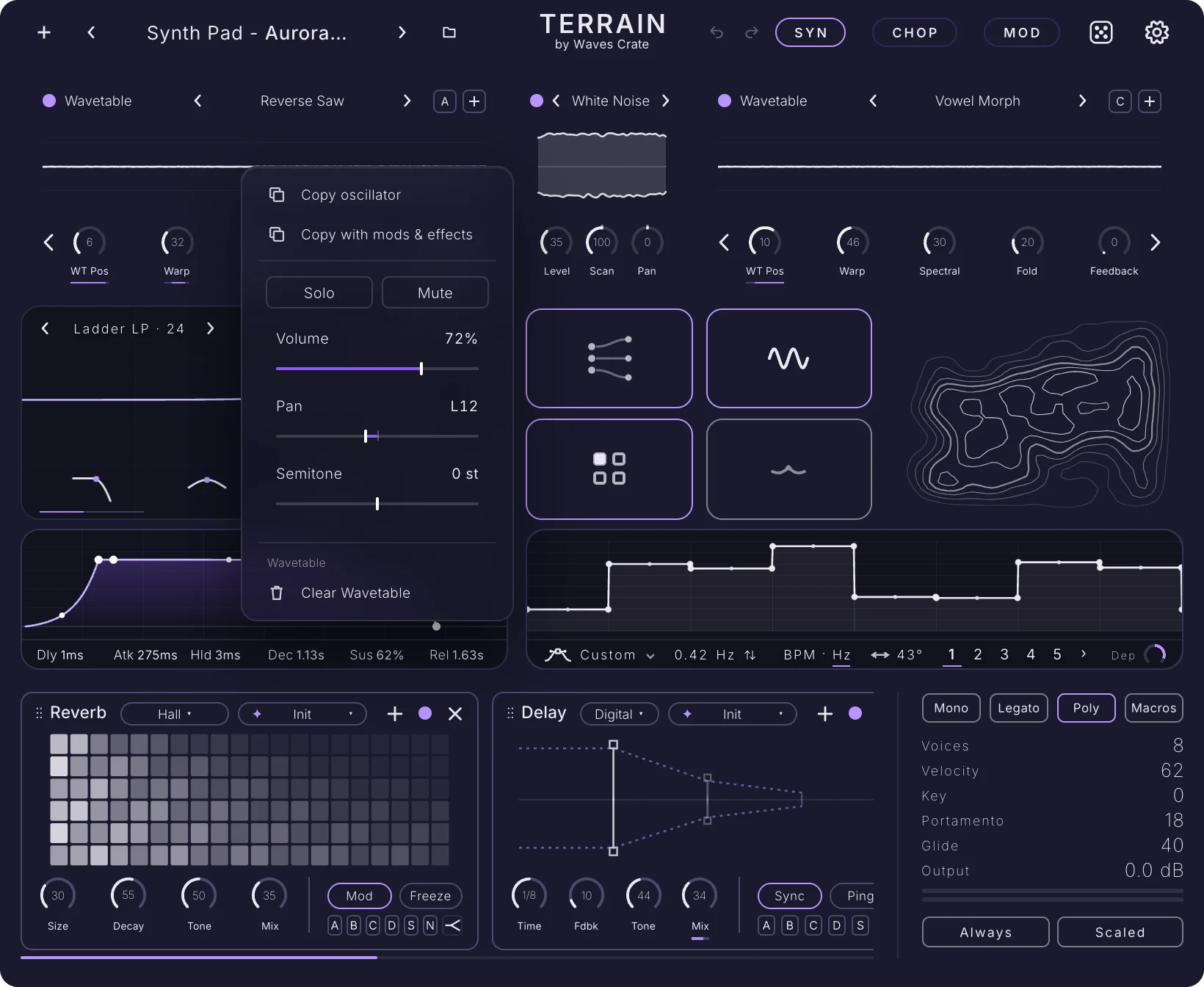The width and height of the screenshot is (1204, 987).
Task: Disable the Delay effect power dot
Action: tap(855, 713)
